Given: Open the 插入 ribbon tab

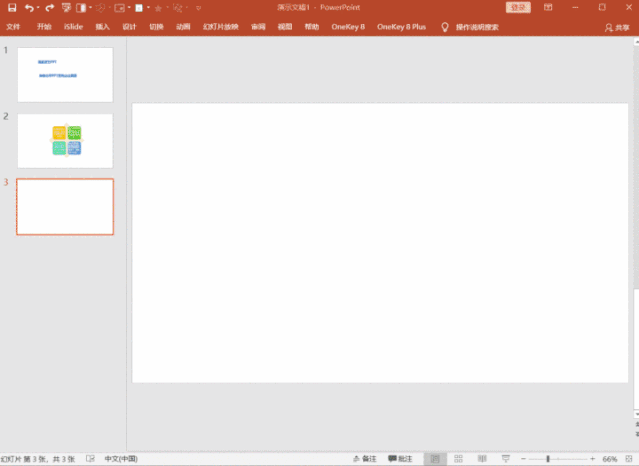Looking at the screenshot, I should click(x=103, y=27).
